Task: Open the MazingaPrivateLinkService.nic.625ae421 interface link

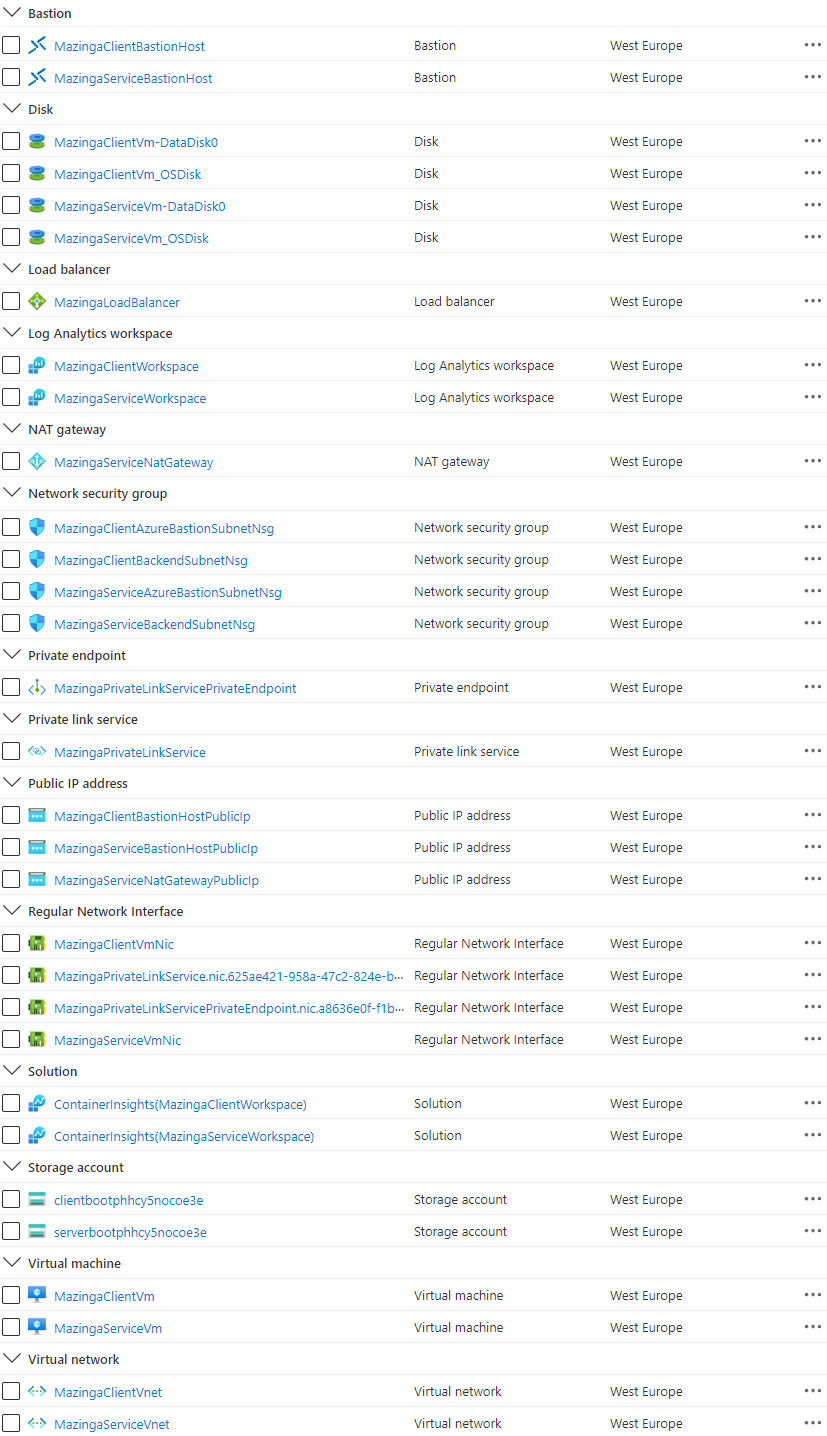Action: (x=229, y=976)
